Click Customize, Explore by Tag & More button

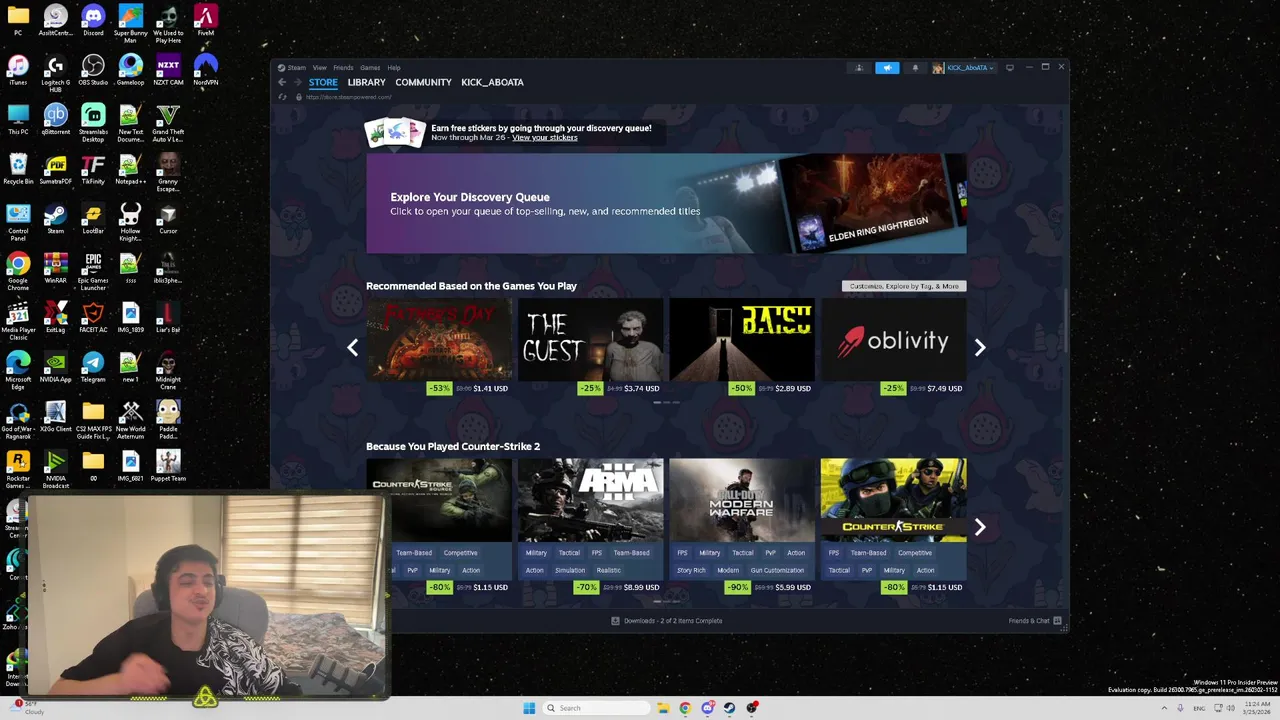coord(904,286)
